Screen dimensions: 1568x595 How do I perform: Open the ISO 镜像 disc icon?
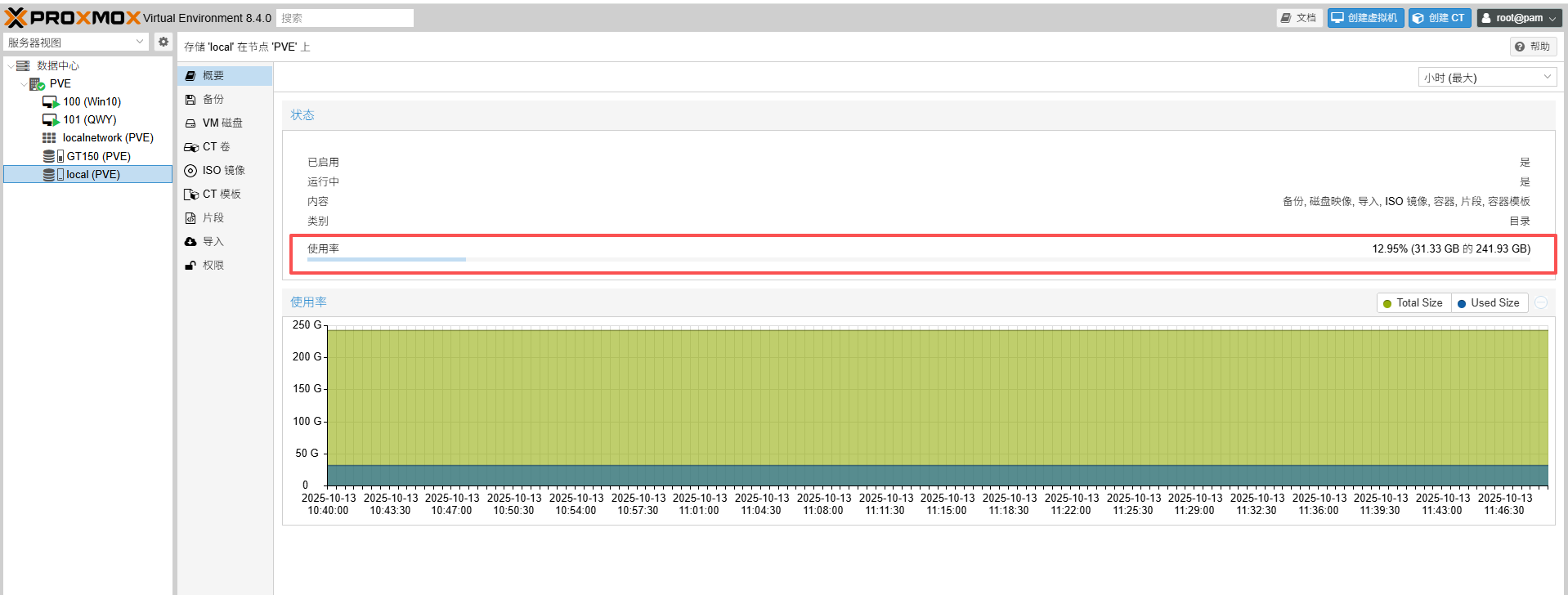click(190, 171)
